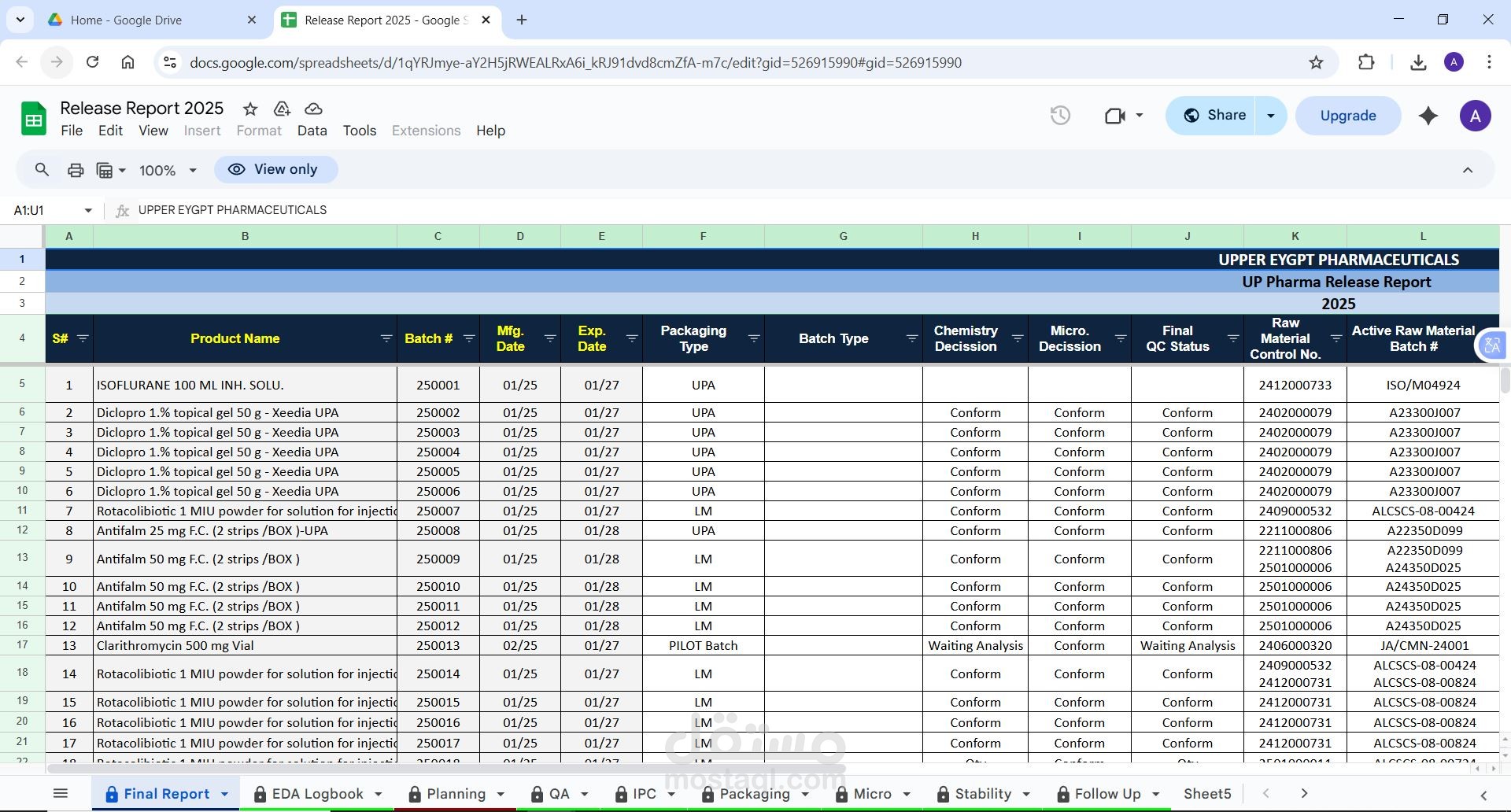Switch to the EDA Logbook sheet tab
The width and height of the screenshot is (1511, 812).
point(317,794)
